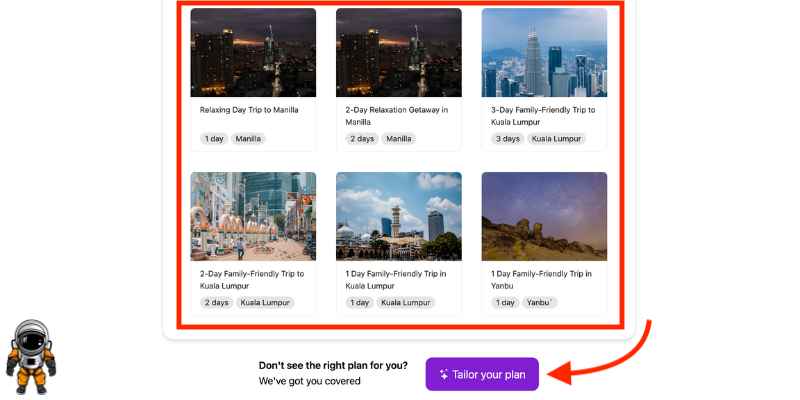Viewport: 800px width, 400px height.
Task: Click 3-Day Family-Friendly Trip to Kuala Lumpur title
Action: (x=543, y=116)
